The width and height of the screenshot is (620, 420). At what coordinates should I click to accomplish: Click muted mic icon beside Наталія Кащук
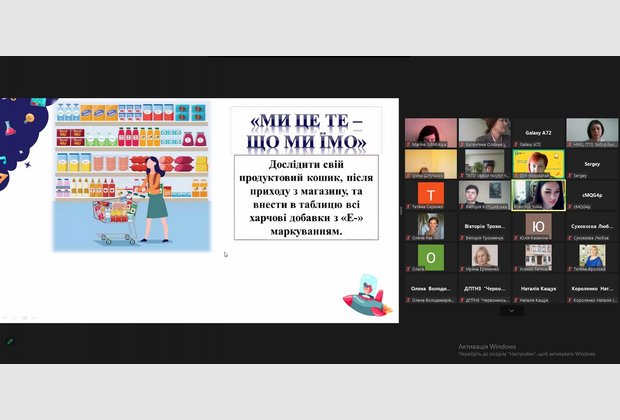coord(516,300)
